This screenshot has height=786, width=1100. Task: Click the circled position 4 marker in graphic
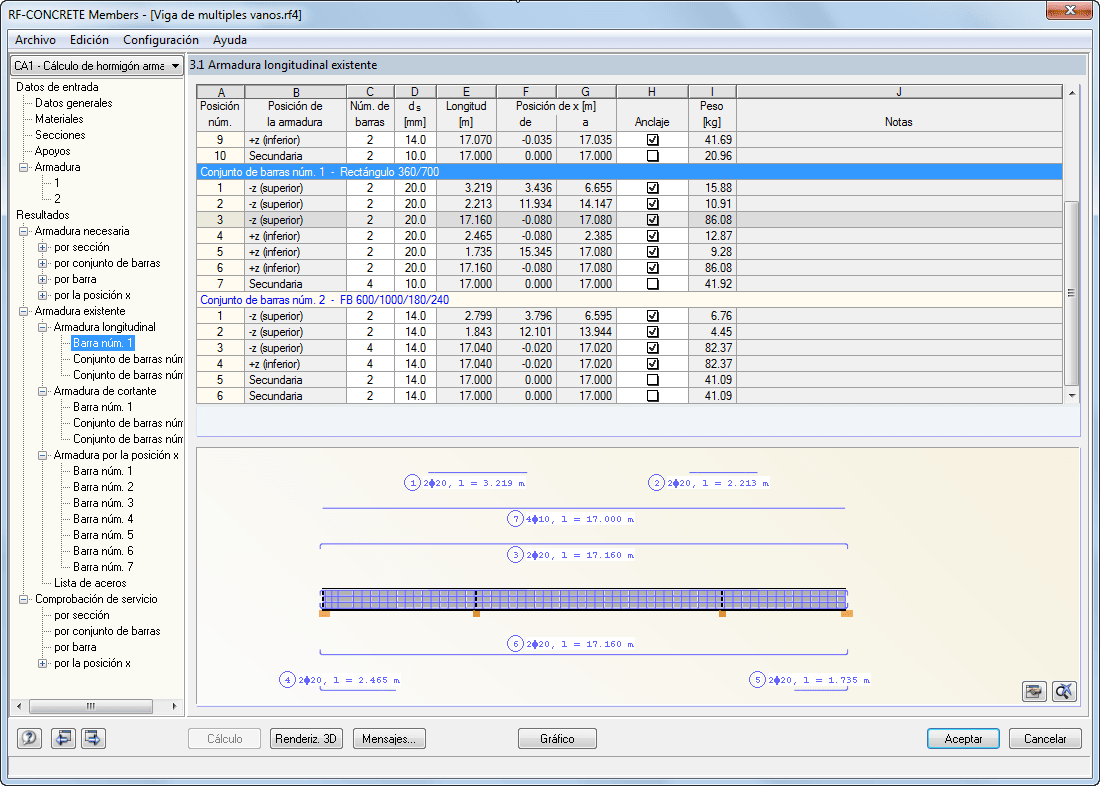tap(288, 680)
